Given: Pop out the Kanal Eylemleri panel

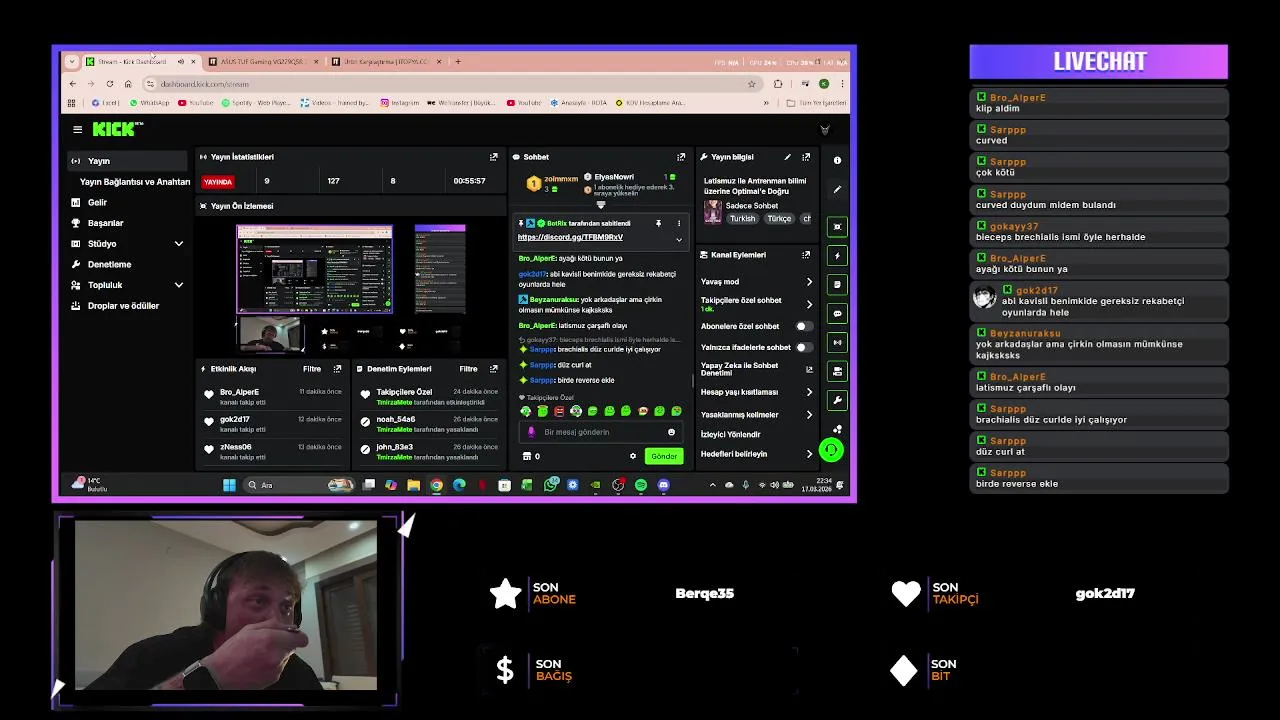Looking at the screenshot, I should (x=806, y=255).
